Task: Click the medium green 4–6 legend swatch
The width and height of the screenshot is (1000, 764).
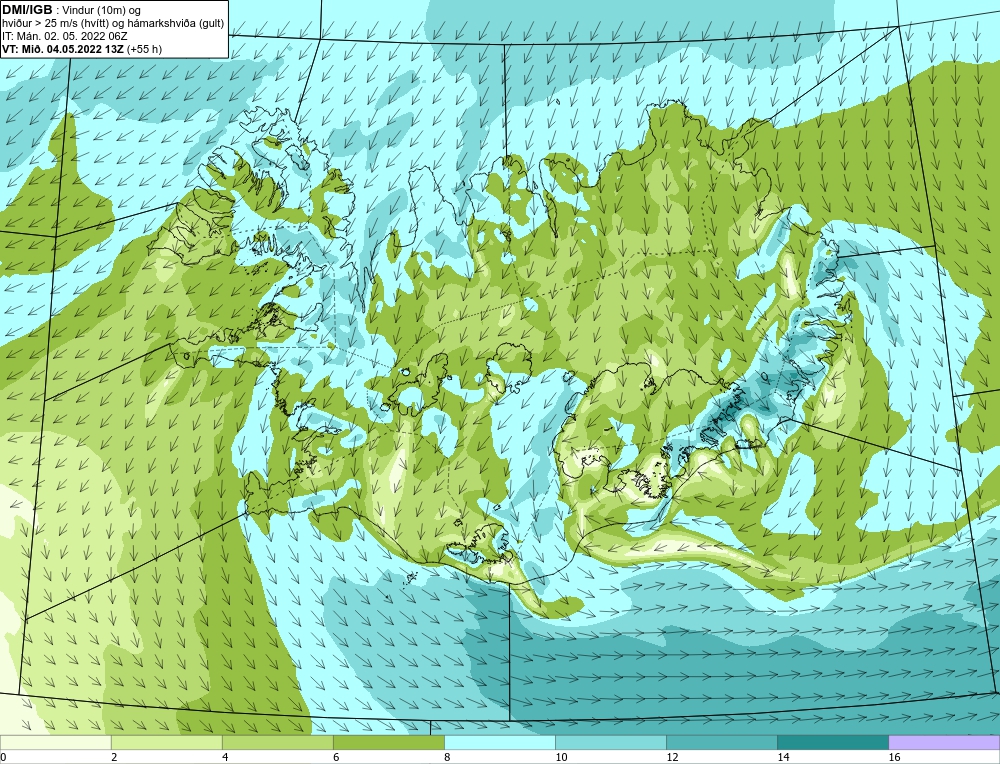Action: 277,742
